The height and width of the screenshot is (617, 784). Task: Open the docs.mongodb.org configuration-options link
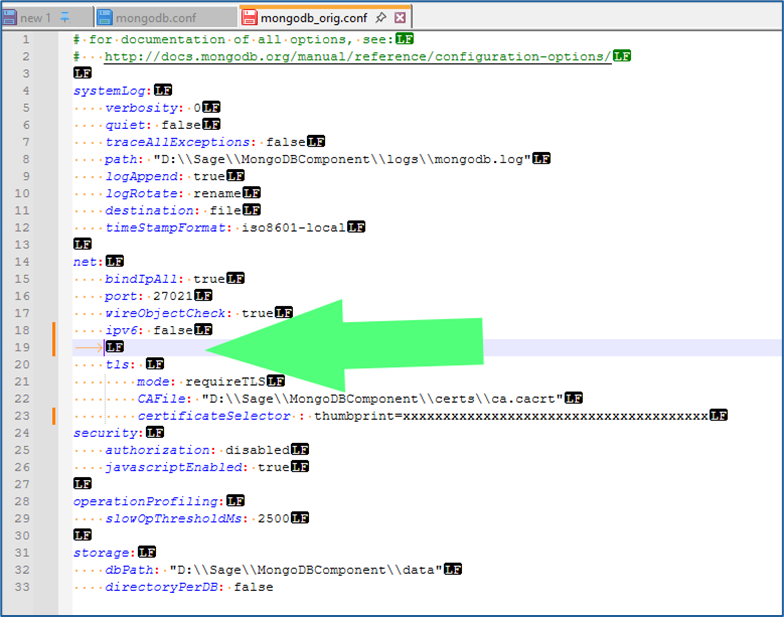(357, 56)
